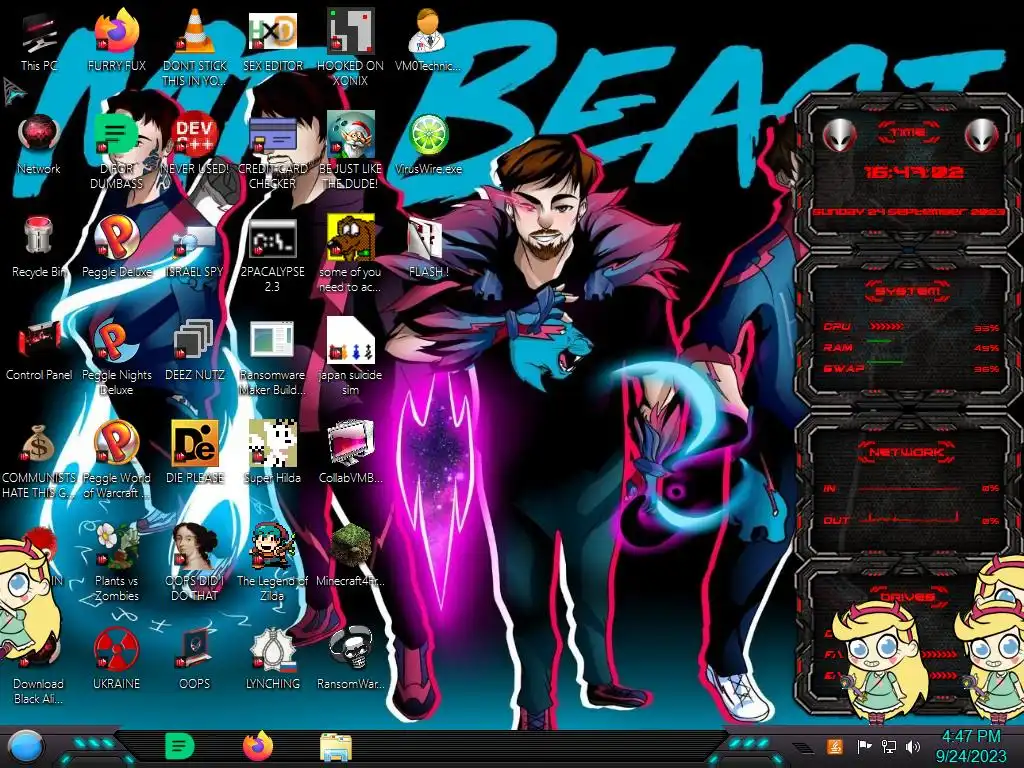This screenshot has width=1024, height=768.
Task: Select the BE JUST LIKE THE DUDE icon
Action: pyautogui.click(x=350, y=135)
